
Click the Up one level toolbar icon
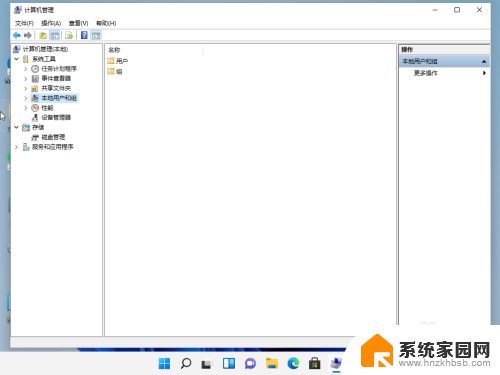tap(43, 35)
